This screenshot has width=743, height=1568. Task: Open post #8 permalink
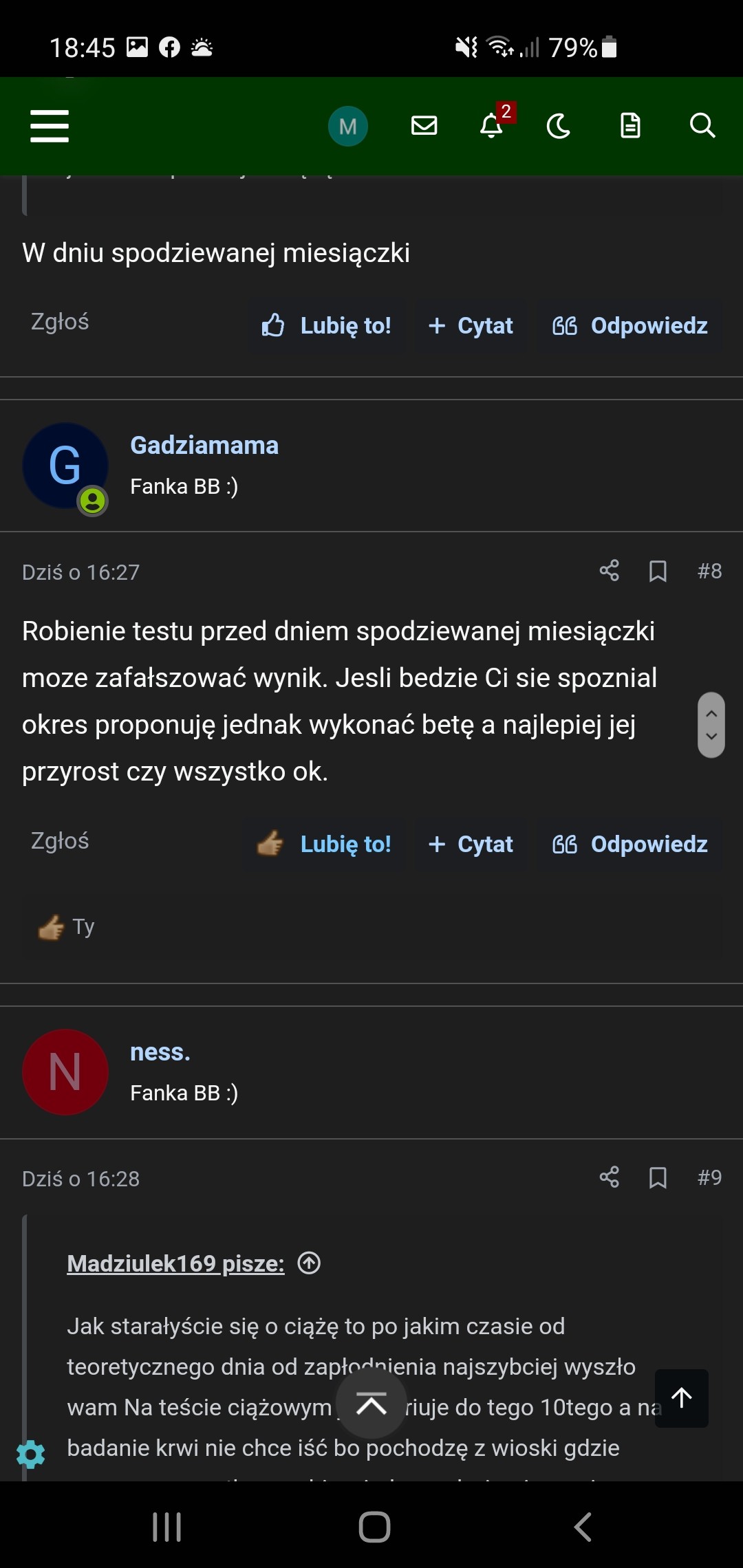709,571
